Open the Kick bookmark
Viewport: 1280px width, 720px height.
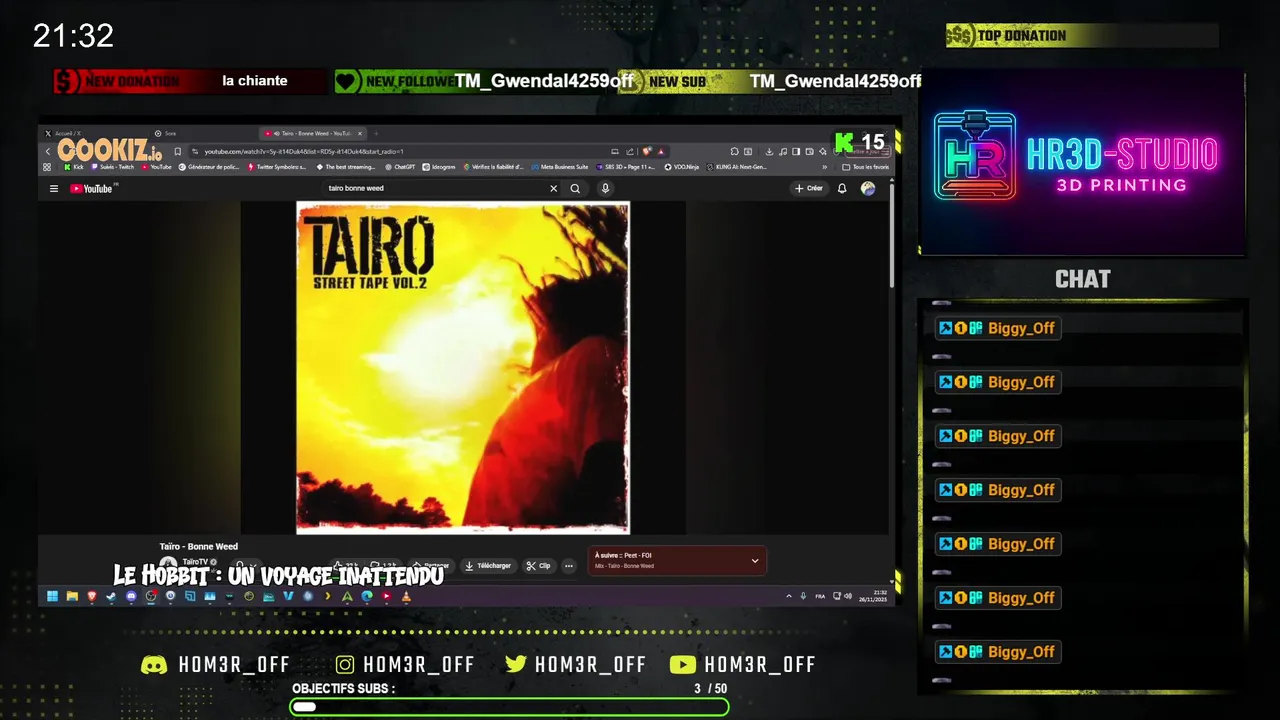74,167
